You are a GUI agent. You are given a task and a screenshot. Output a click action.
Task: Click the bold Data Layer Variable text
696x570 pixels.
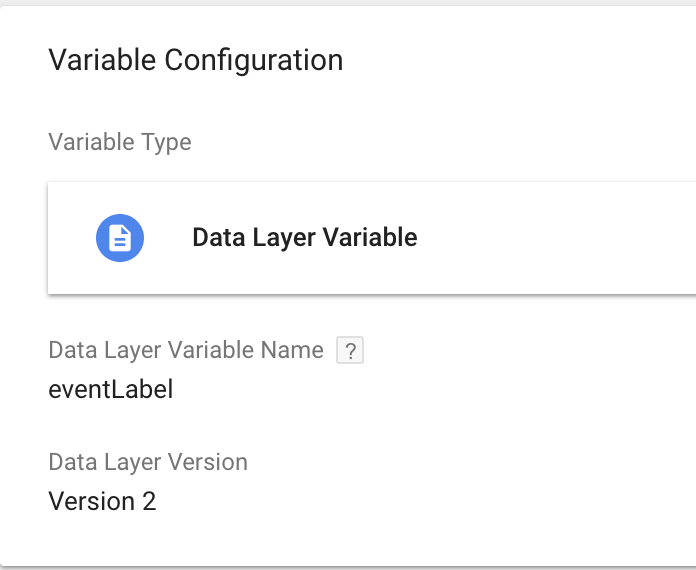tap(304, 238)
